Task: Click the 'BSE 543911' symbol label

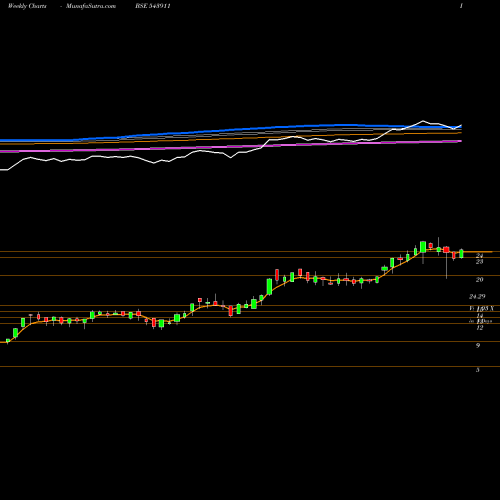Action: (153, 6)
